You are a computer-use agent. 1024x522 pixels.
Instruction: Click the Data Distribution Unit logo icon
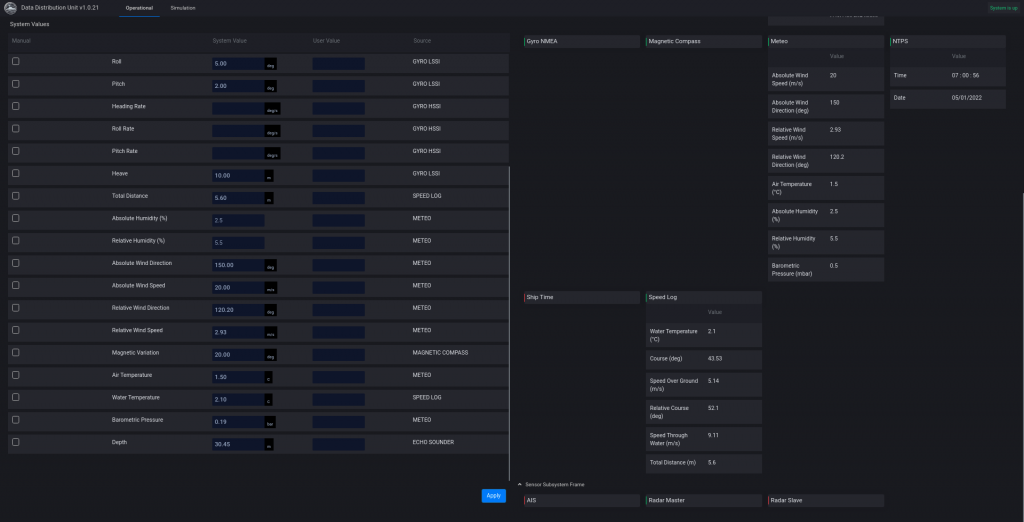(10, 8)
